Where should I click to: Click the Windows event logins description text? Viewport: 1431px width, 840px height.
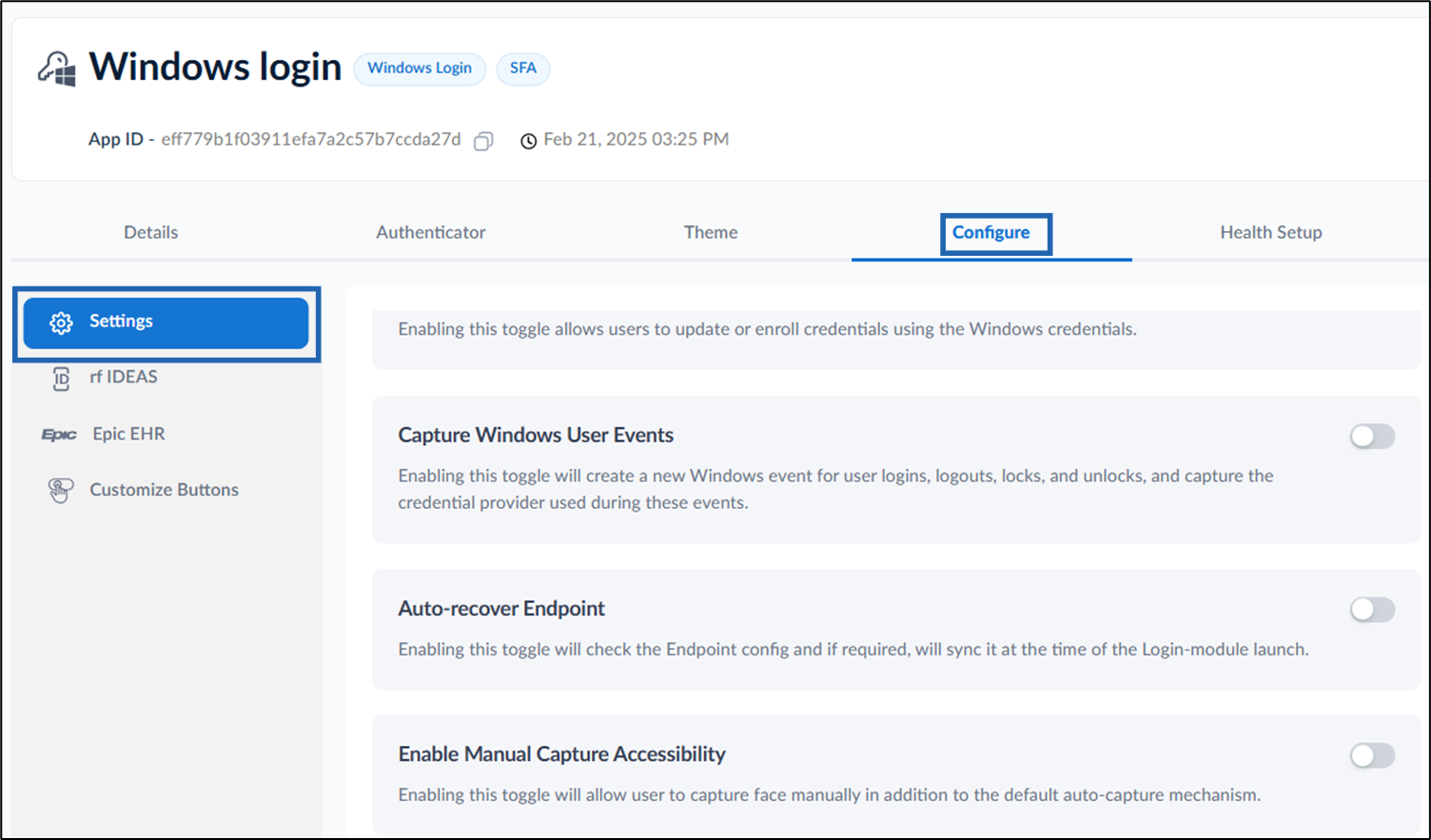tap(835, 489)
